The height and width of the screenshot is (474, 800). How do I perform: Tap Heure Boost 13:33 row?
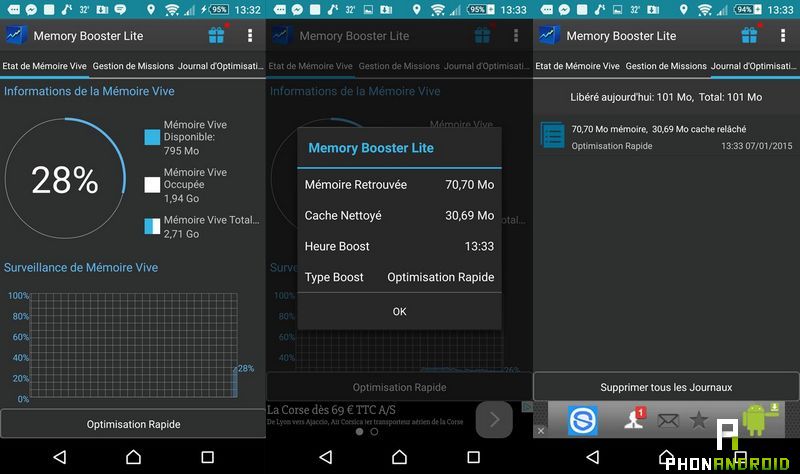click(399, 246)
